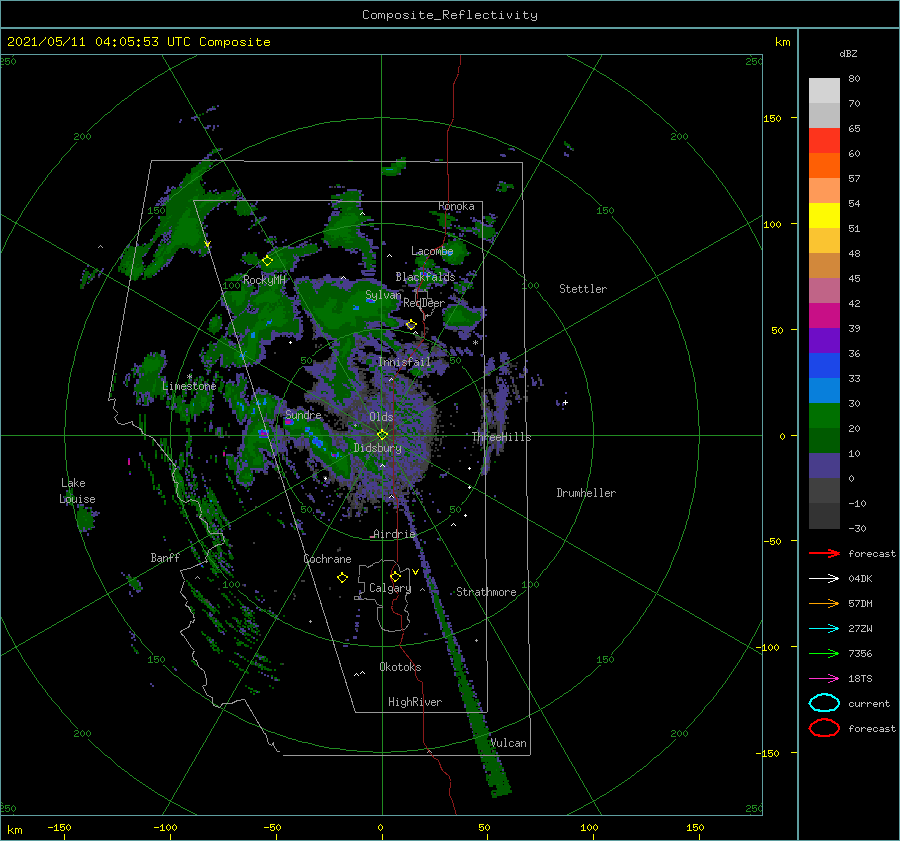Click the yellow diamond marker by RedDeer
This screenshot has width=900, height=841.
click(411, 325)
